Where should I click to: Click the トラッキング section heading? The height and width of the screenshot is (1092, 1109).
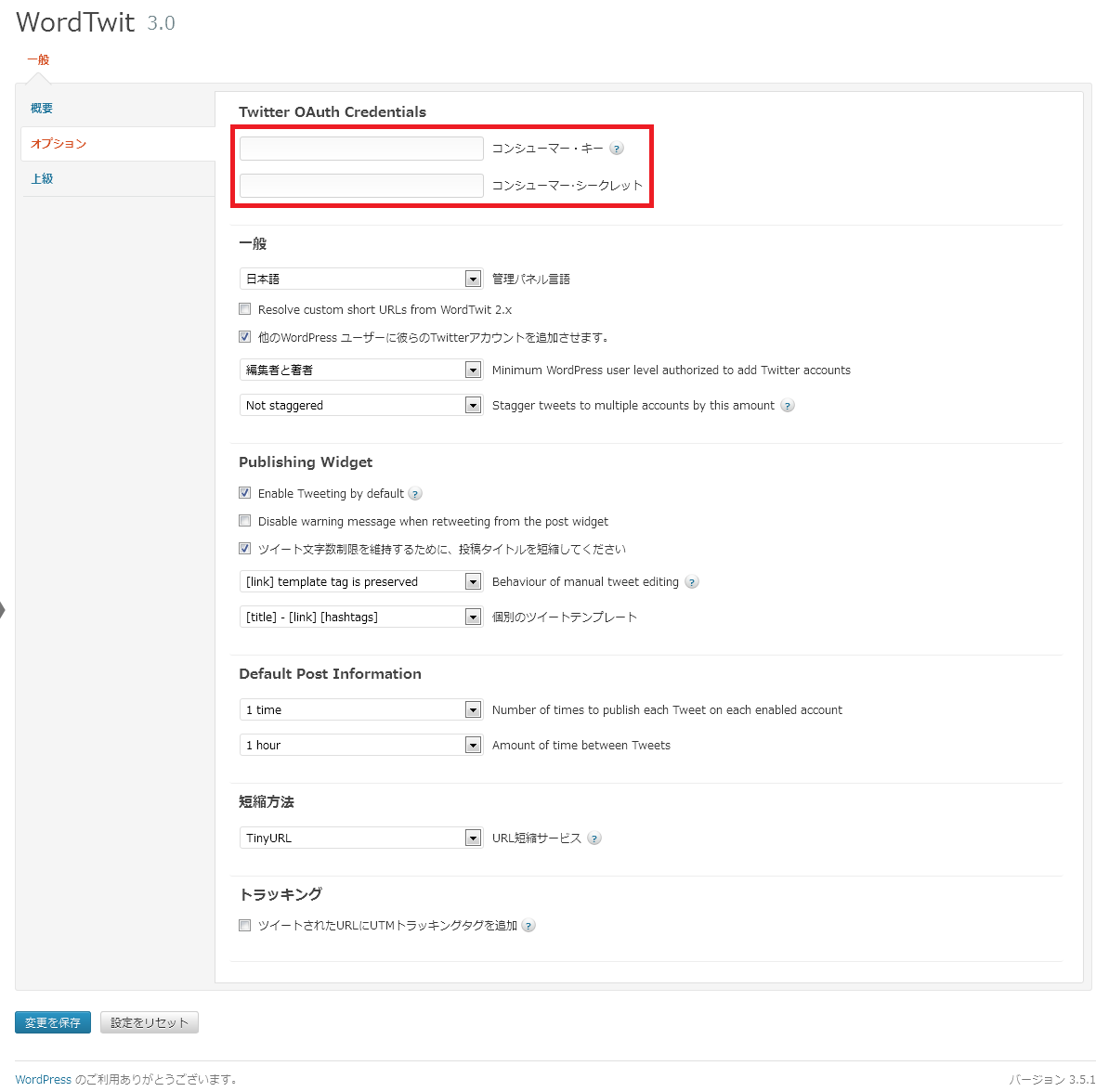(281, 894)
